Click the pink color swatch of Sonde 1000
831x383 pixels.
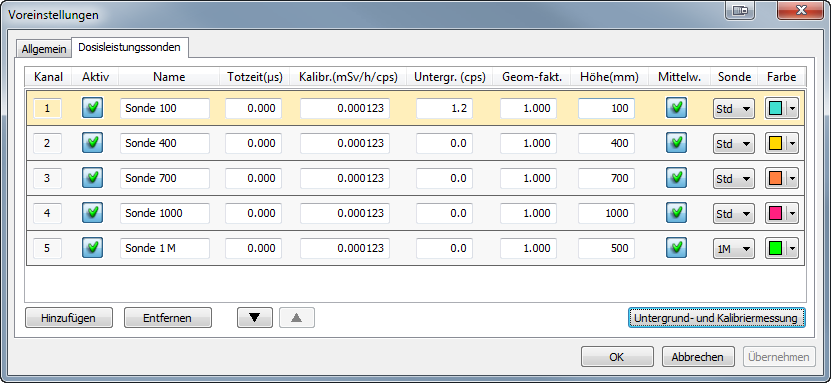click(775, 213)
